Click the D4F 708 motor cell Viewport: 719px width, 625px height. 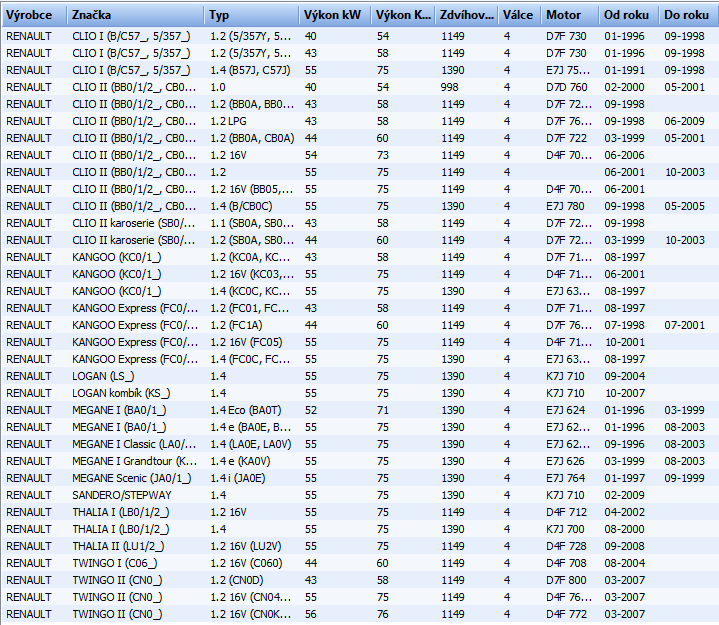[x=566, y=562]
